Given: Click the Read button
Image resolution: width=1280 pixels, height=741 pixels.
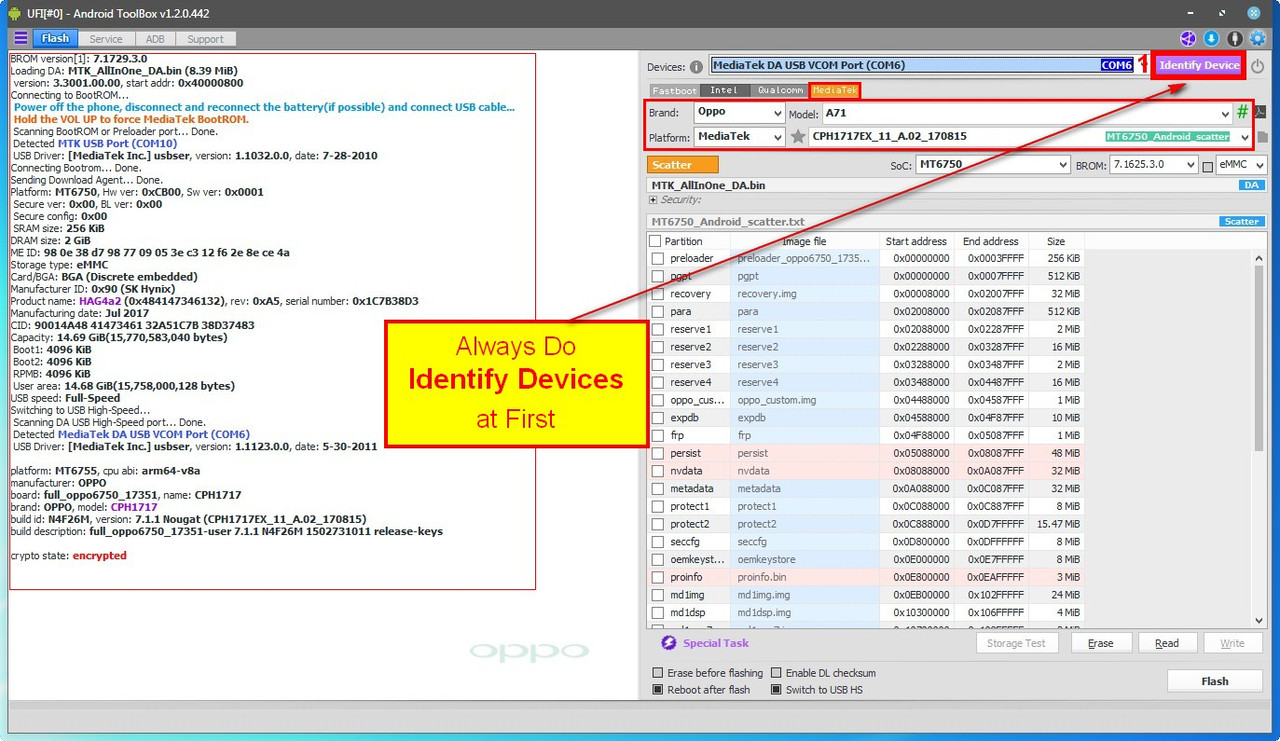Looking at the screenshot, I should [x=1167, y=643].
